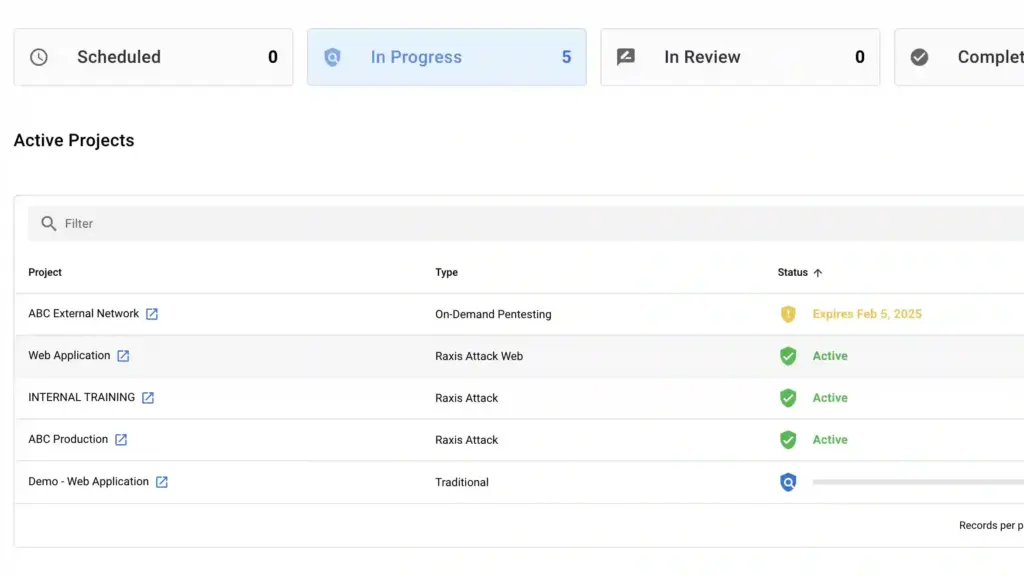Click the Status sort arrow icon
This screenshot has width=1024, height=576.
click(818, 273)
